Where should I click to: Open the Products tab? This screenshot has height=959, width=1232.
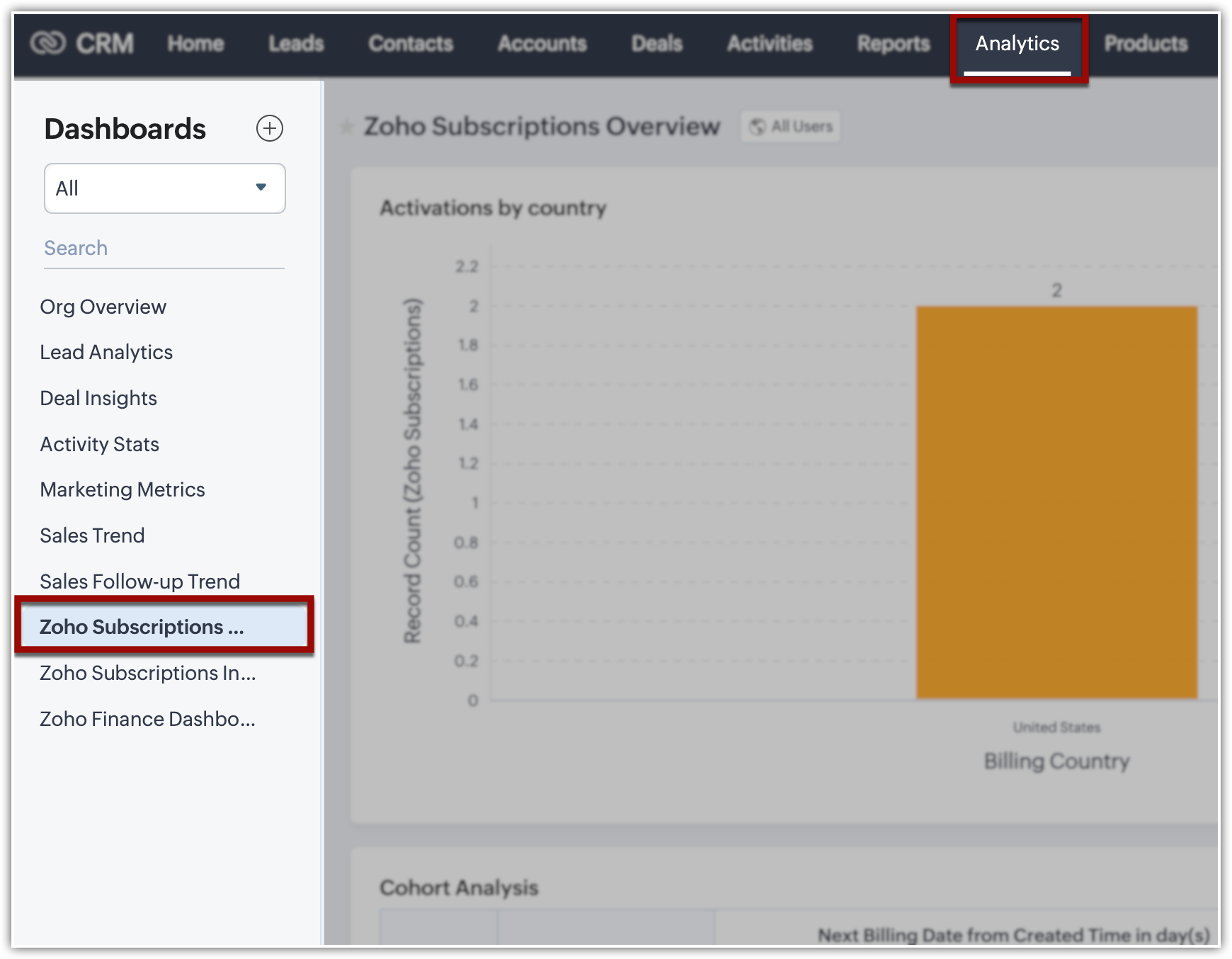click(x=1145, y=44)
